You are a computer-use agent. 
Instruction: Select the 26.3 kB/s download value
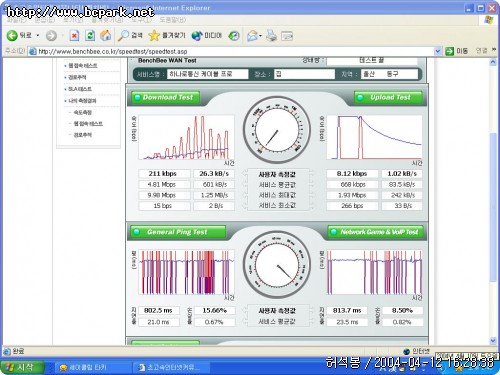point(214,174)
